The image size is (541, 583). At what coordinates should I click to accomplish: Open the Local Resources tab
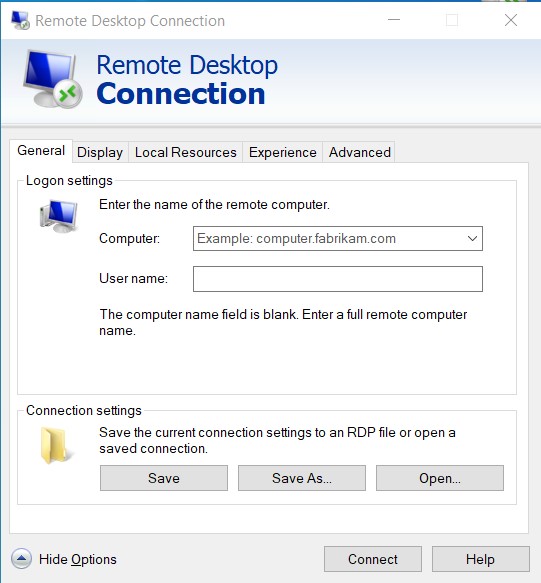pos(186,152)
